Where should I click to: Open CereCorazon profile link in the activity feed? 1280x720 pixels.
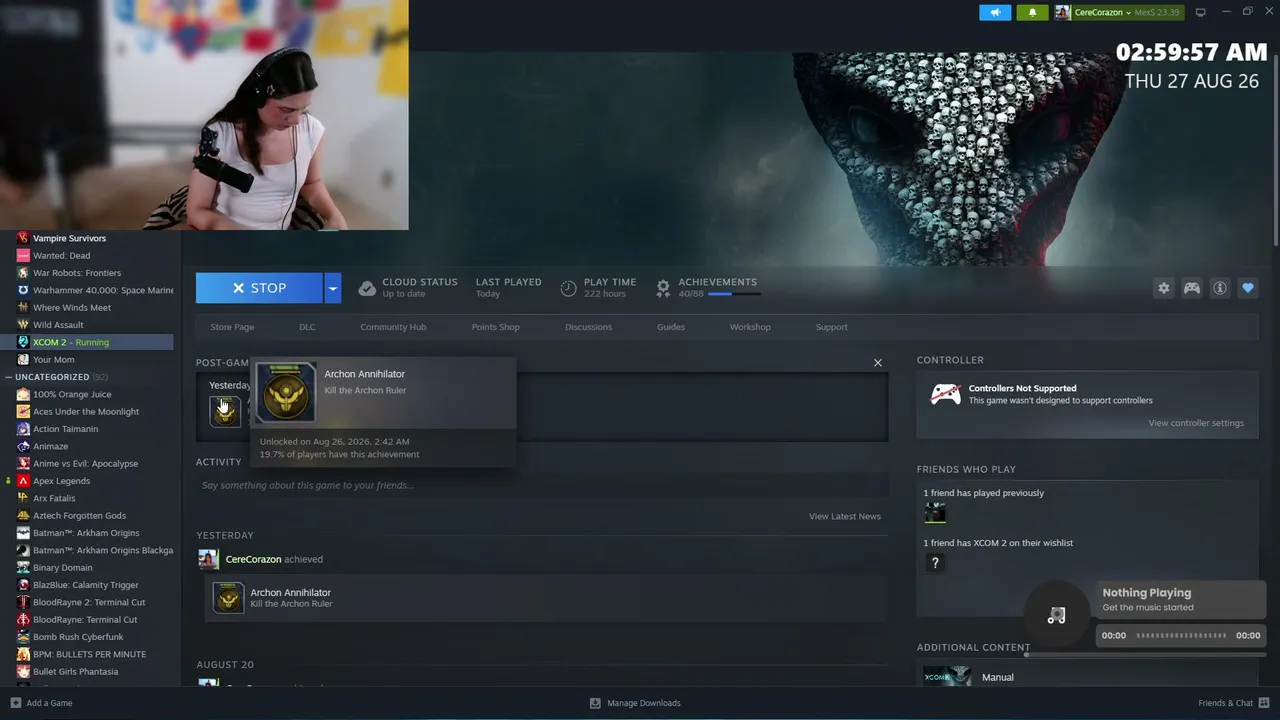(x=253, y=559)
